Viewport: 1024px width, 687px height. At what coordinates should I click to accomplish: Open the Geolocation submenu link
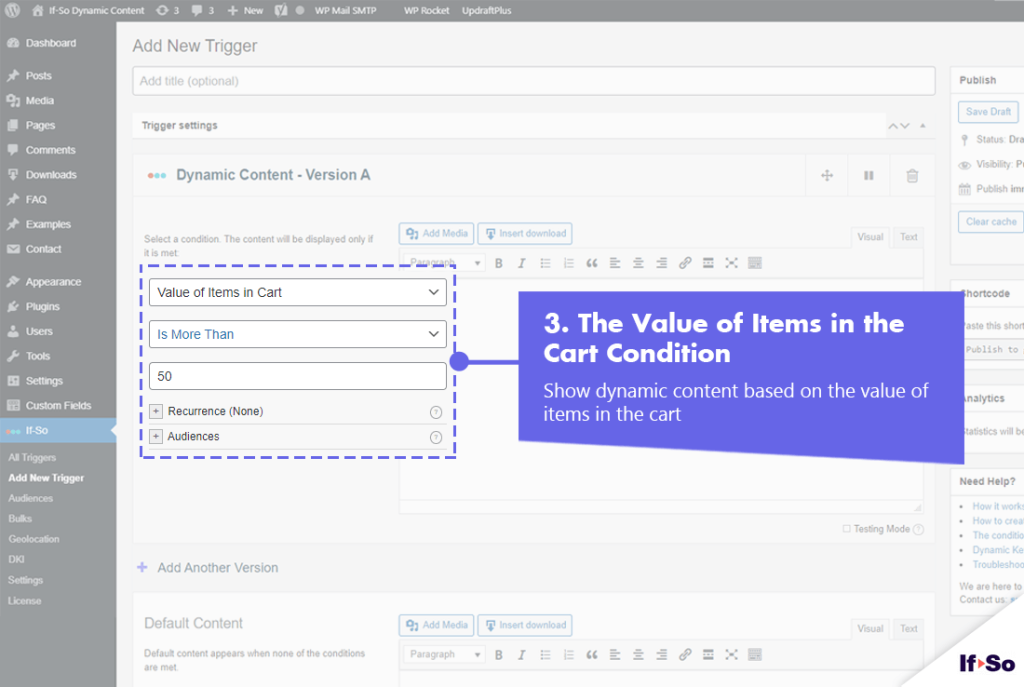click(34, 539)
